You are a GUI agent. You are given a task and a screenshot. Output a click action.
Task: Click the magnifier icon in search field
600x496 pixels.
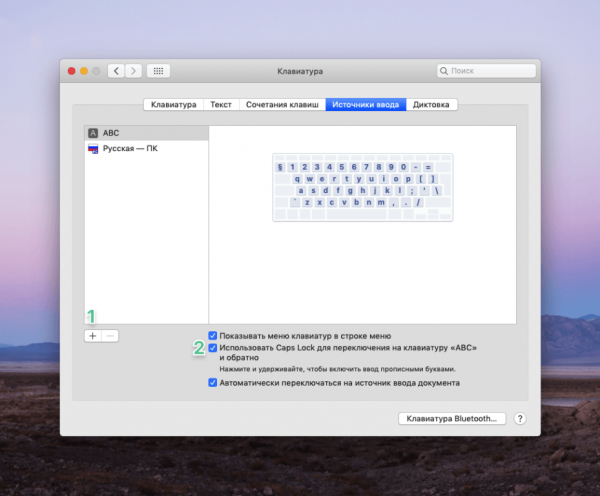[444, 71]
